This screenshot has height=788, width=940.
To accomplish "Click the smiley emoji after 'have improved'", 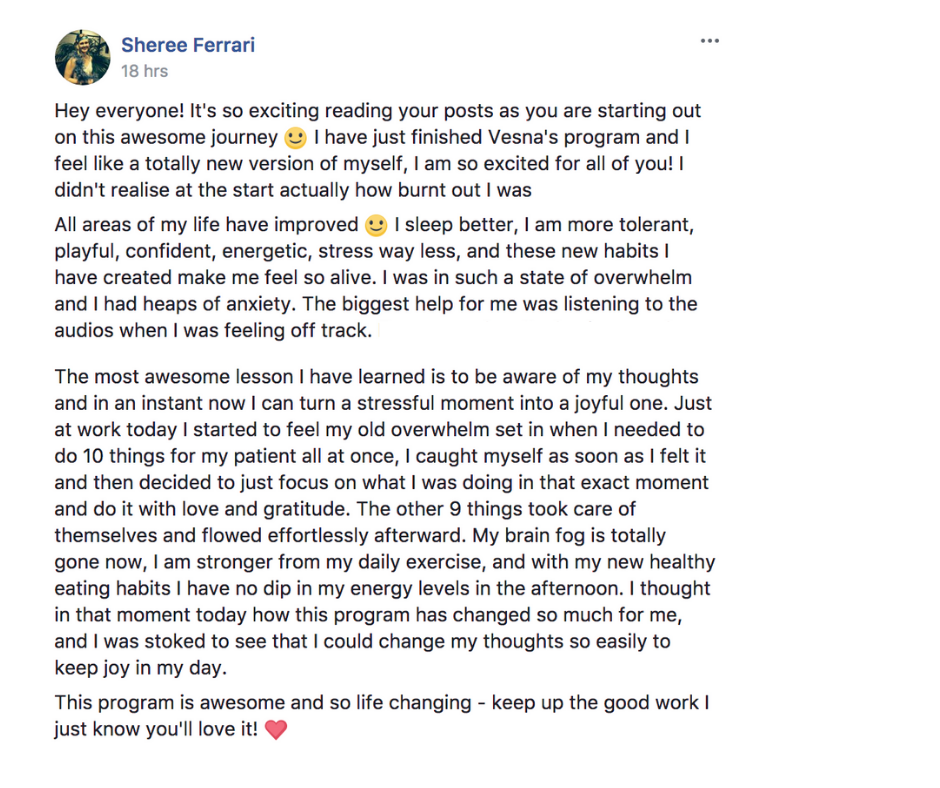I will (376, 225).
